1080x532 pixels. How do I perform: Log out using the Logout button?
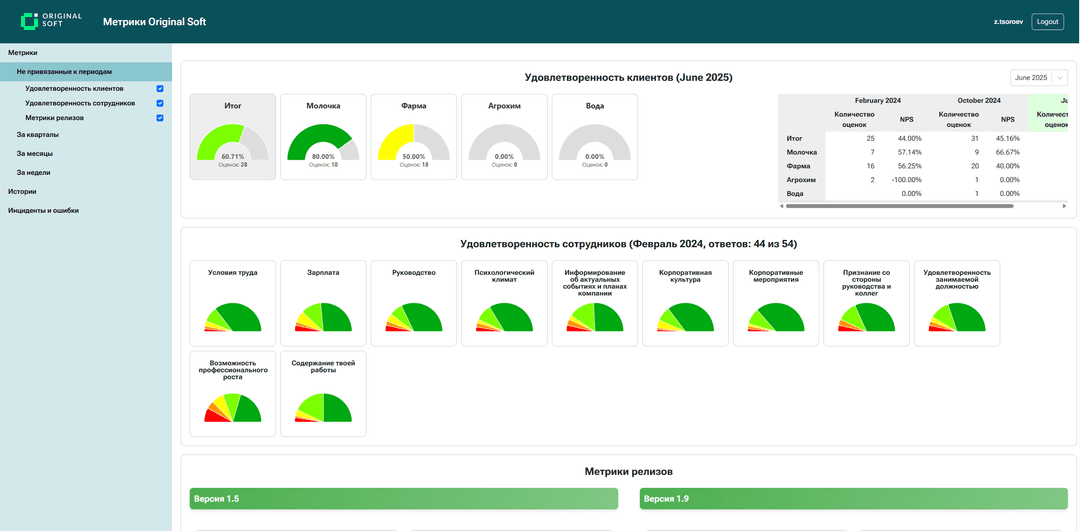coord(1047,21)
